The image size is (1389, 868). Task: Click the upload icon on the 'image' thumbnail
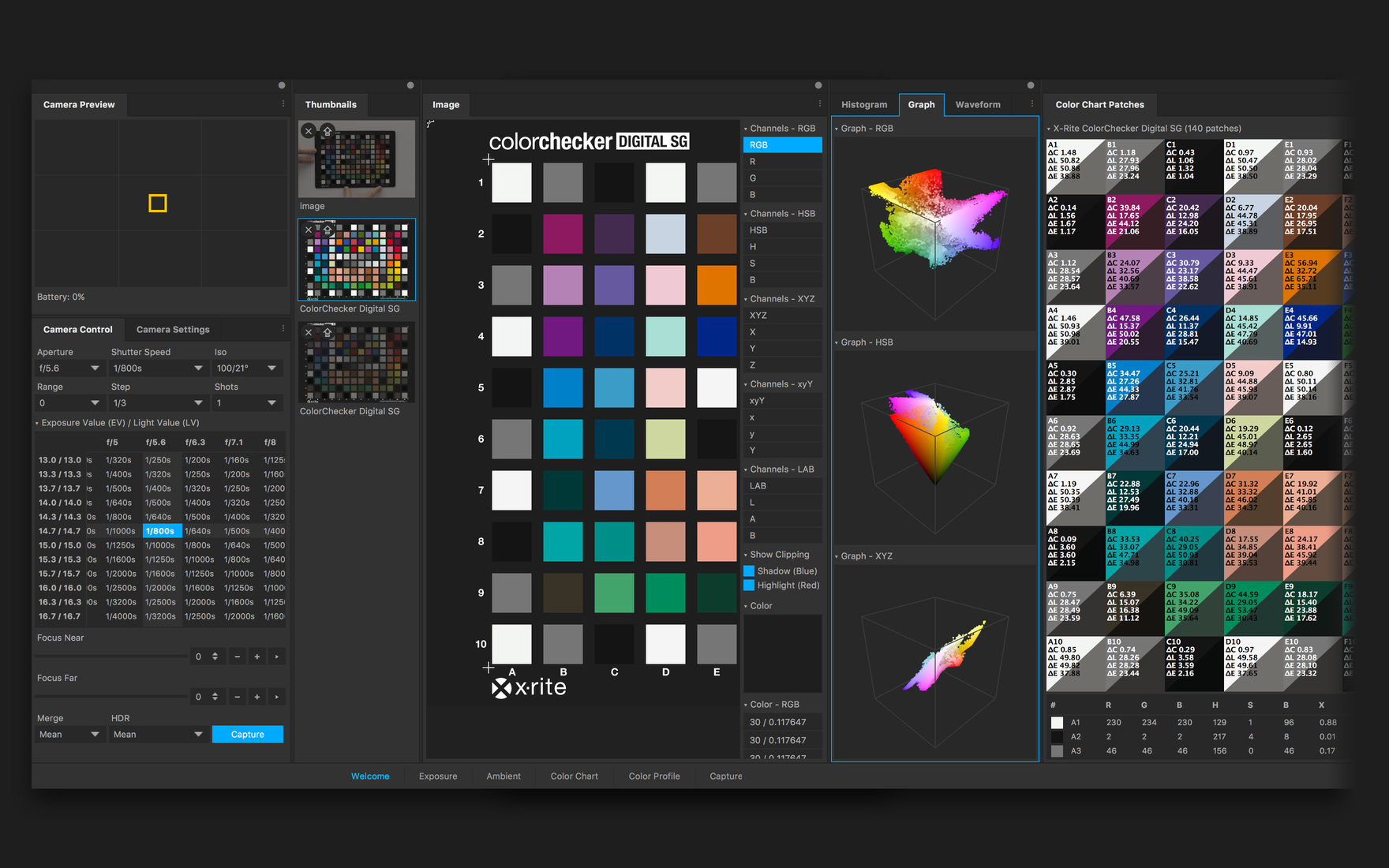point(327,131)
